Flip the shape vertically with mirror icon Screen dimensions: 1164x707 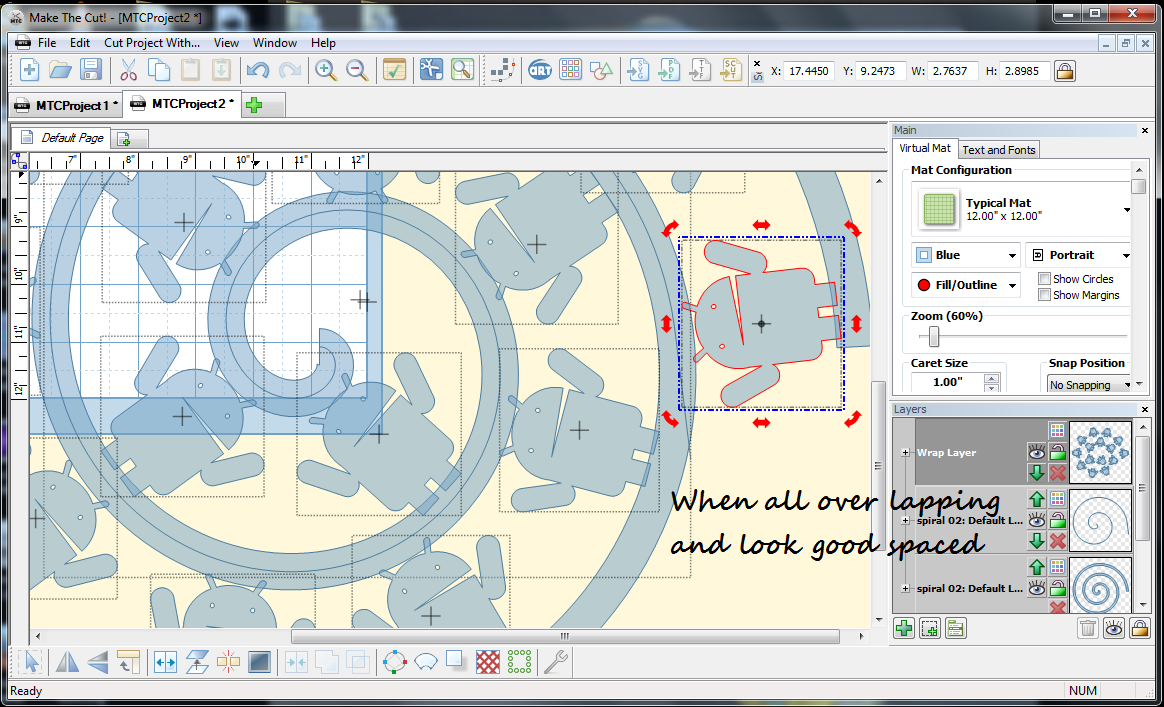tap(97, 660)
